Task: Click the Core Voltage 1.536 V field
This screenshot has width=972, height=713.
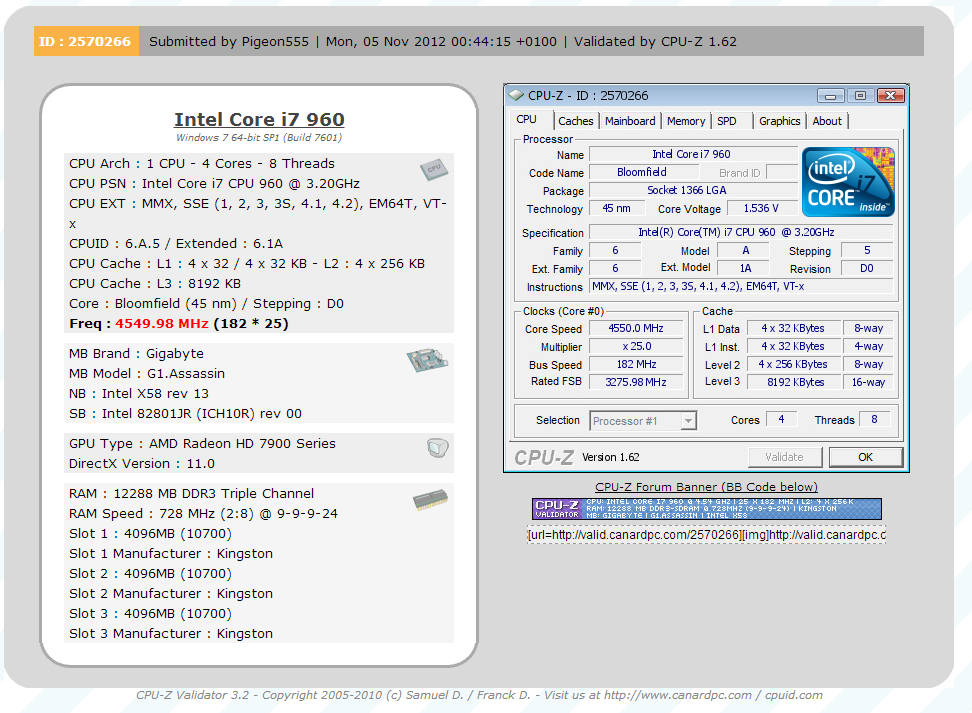Action: coord(761,208)
